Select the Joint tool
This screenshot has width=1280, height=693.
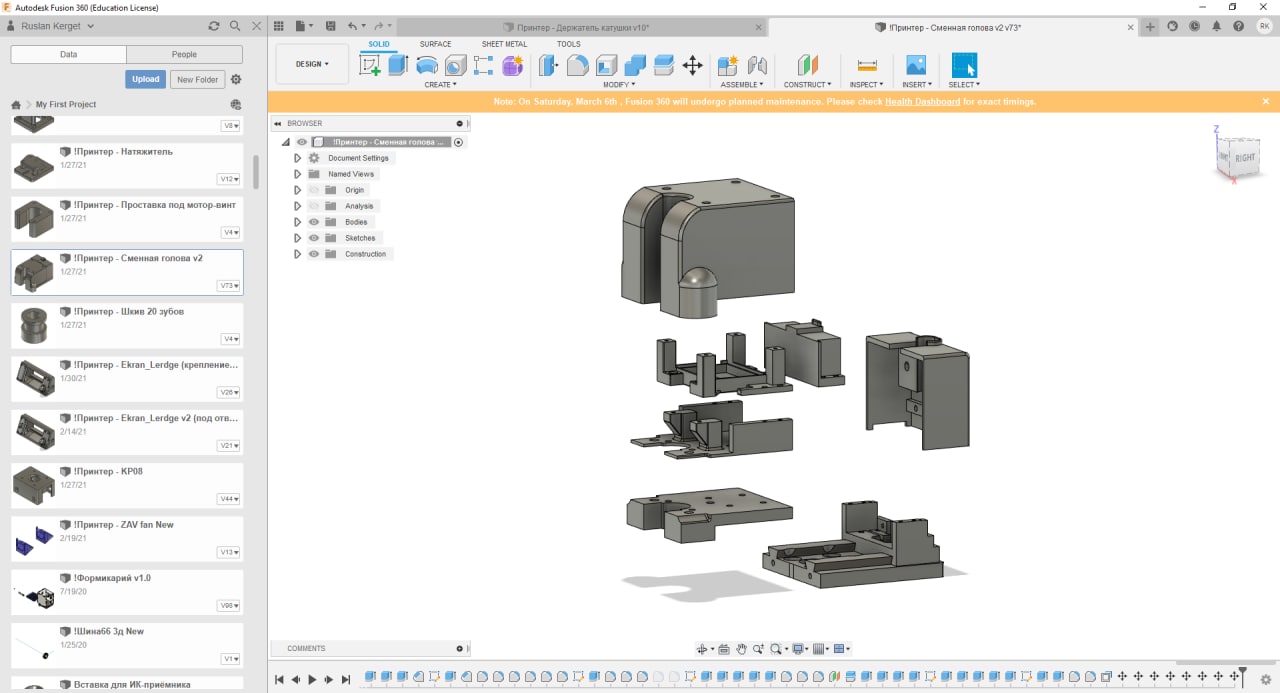click(x=758, y=66)
